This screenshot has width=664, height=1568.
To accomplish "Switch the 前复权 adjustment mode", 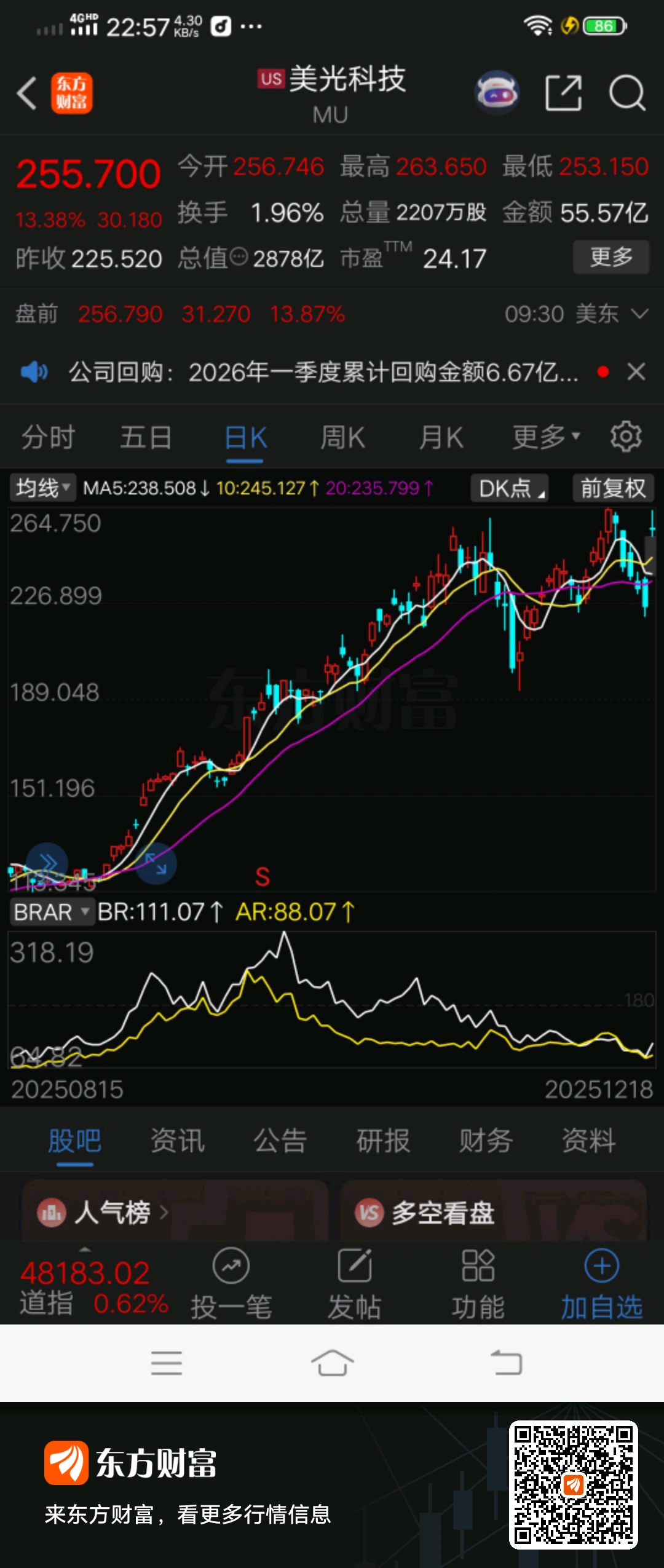I will [x=614, y=488].
